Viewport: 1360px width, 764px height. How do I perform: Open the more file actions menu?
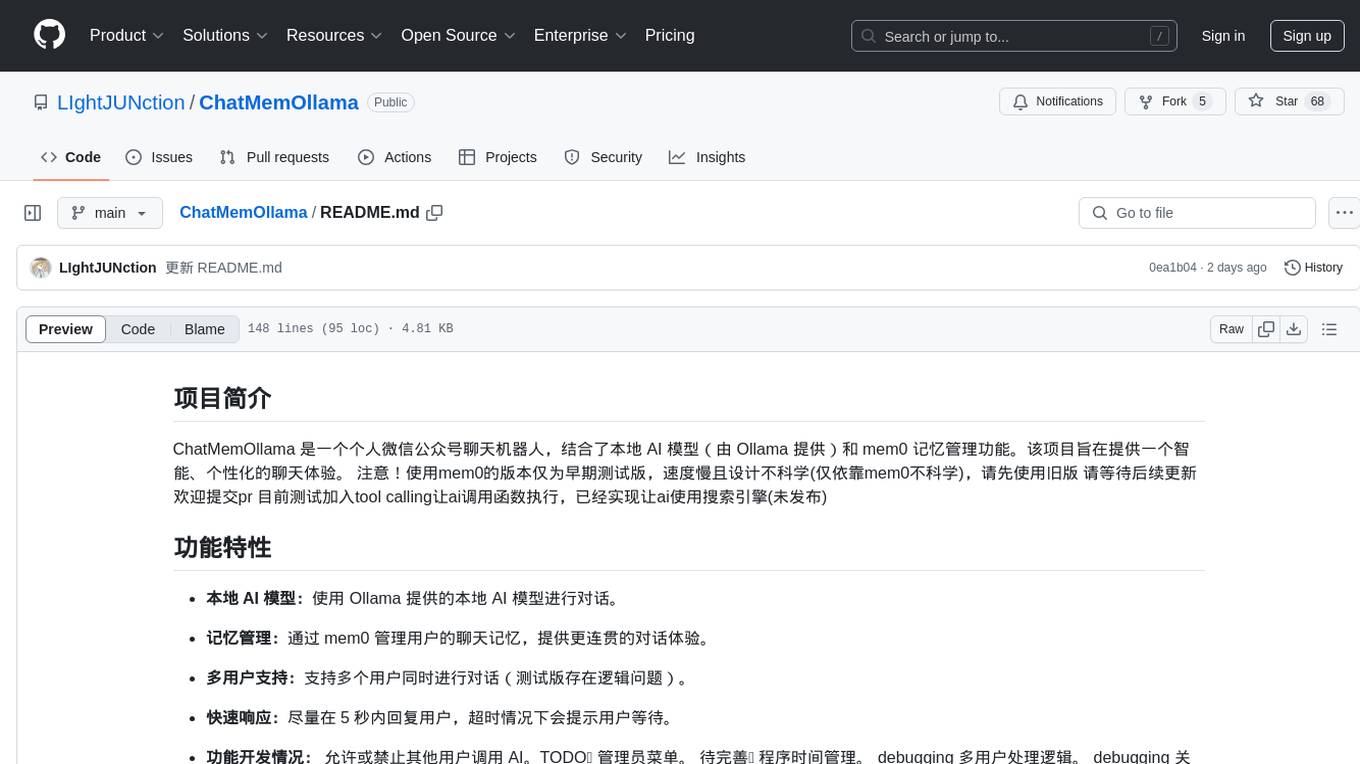click(x=1344, y=213)
